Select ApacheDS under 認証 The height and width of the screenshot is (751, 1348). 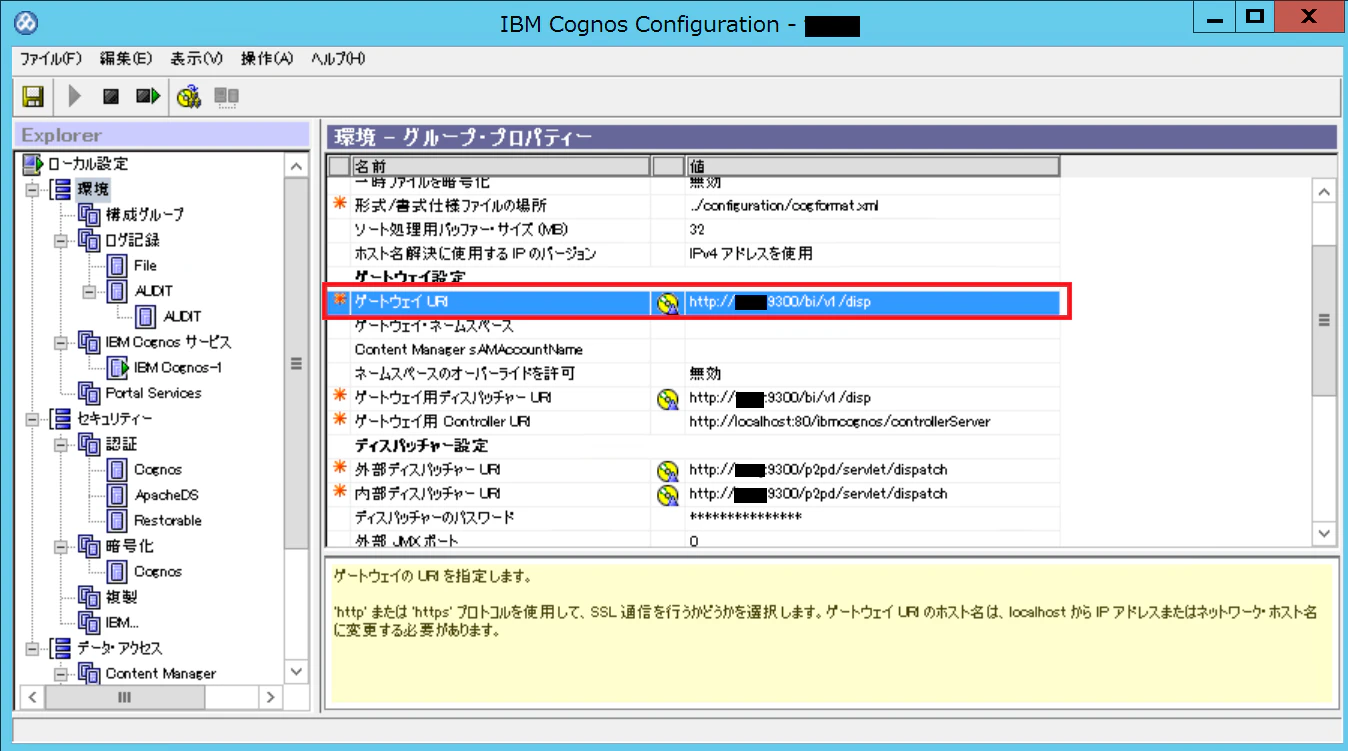166,495
